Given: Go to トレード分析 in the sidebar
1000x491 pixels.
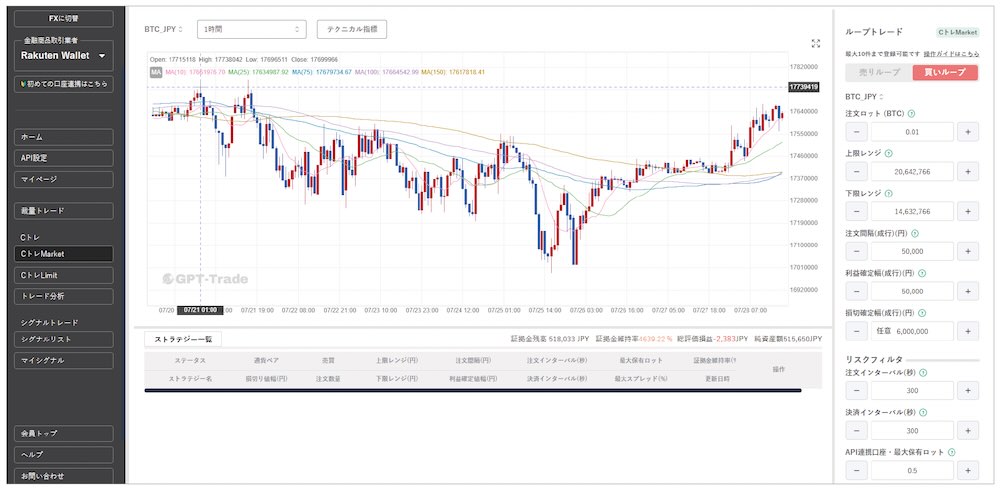Looking at the screenshot, I should [x=63, y=296].
